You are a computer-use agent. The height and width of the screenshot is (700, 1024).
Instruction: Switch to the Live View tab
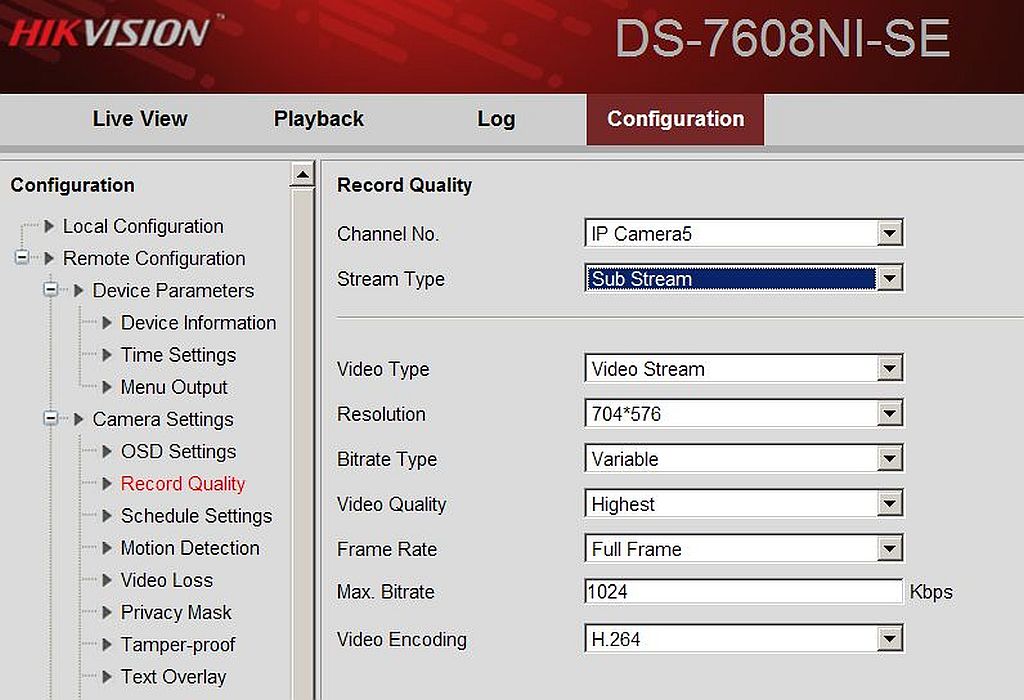(x=140, y=119)
